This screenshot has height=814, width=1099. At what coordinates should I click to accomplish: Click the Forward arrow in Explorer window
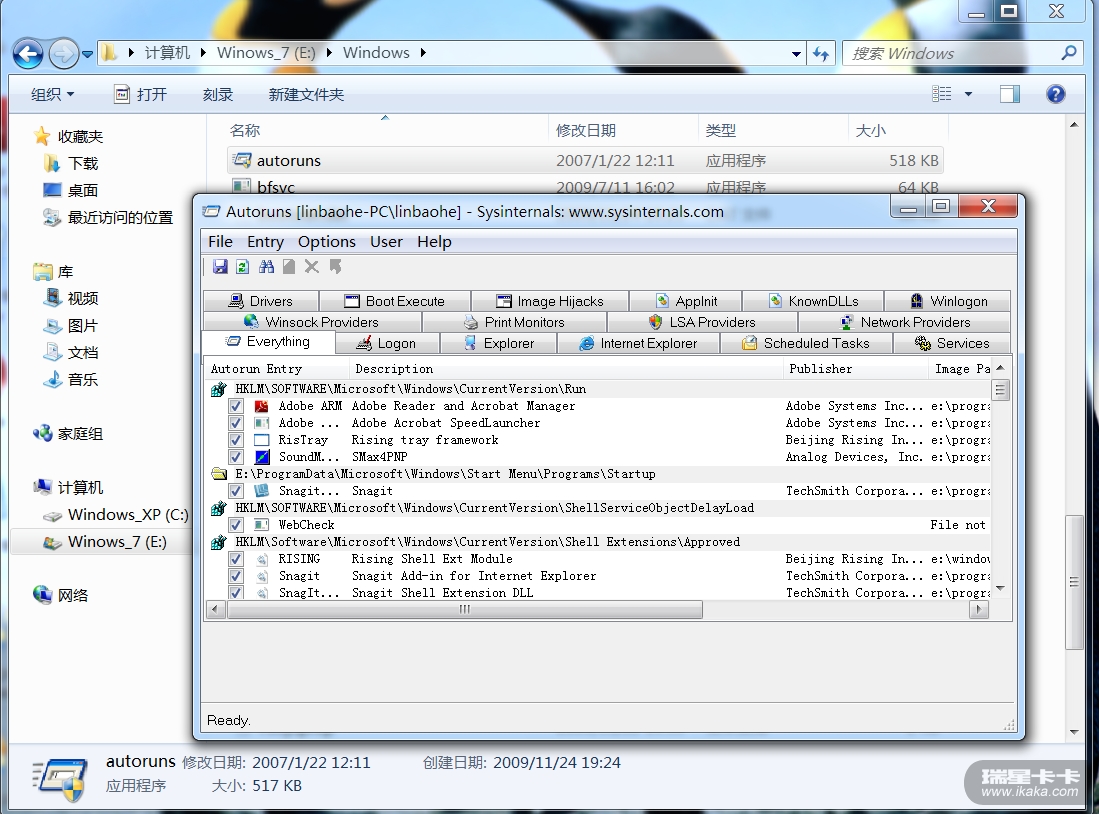[63, 53]
